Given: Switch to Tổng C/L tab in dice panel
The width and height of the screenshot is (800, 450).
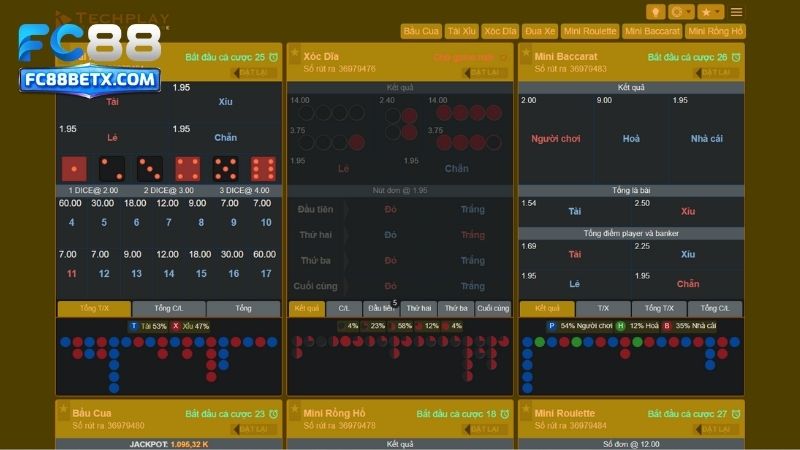Looking at the screenshot, I should coord(169,308).
